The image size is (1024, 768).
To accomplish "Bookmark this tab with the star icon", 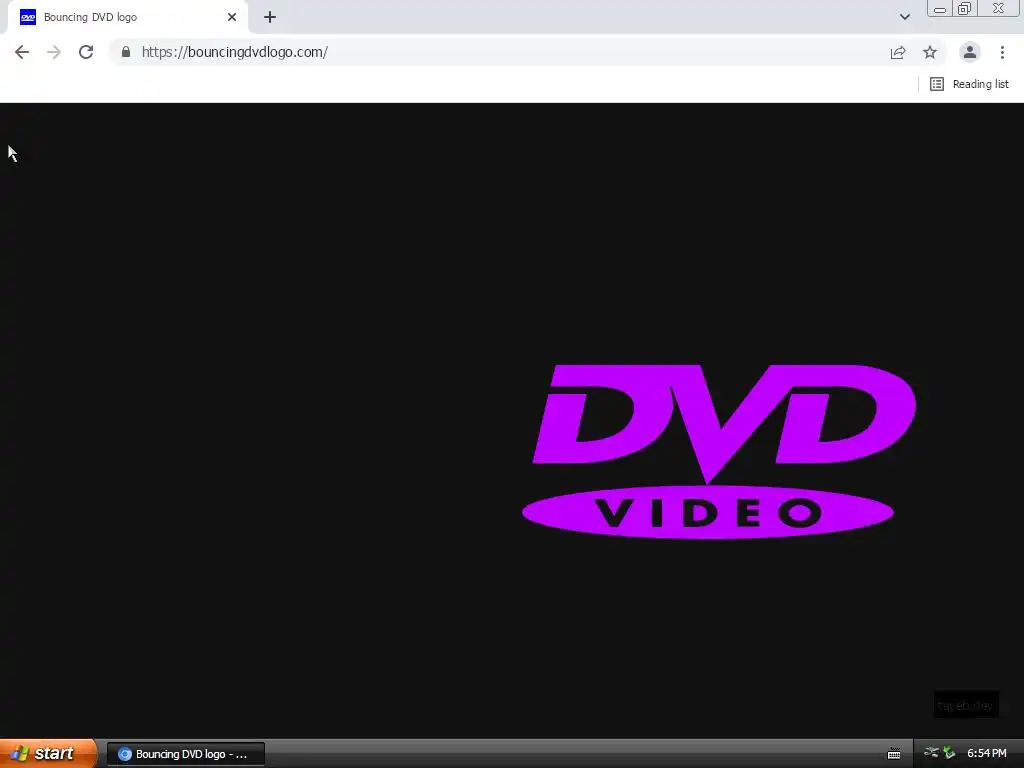I will [930, 52].
